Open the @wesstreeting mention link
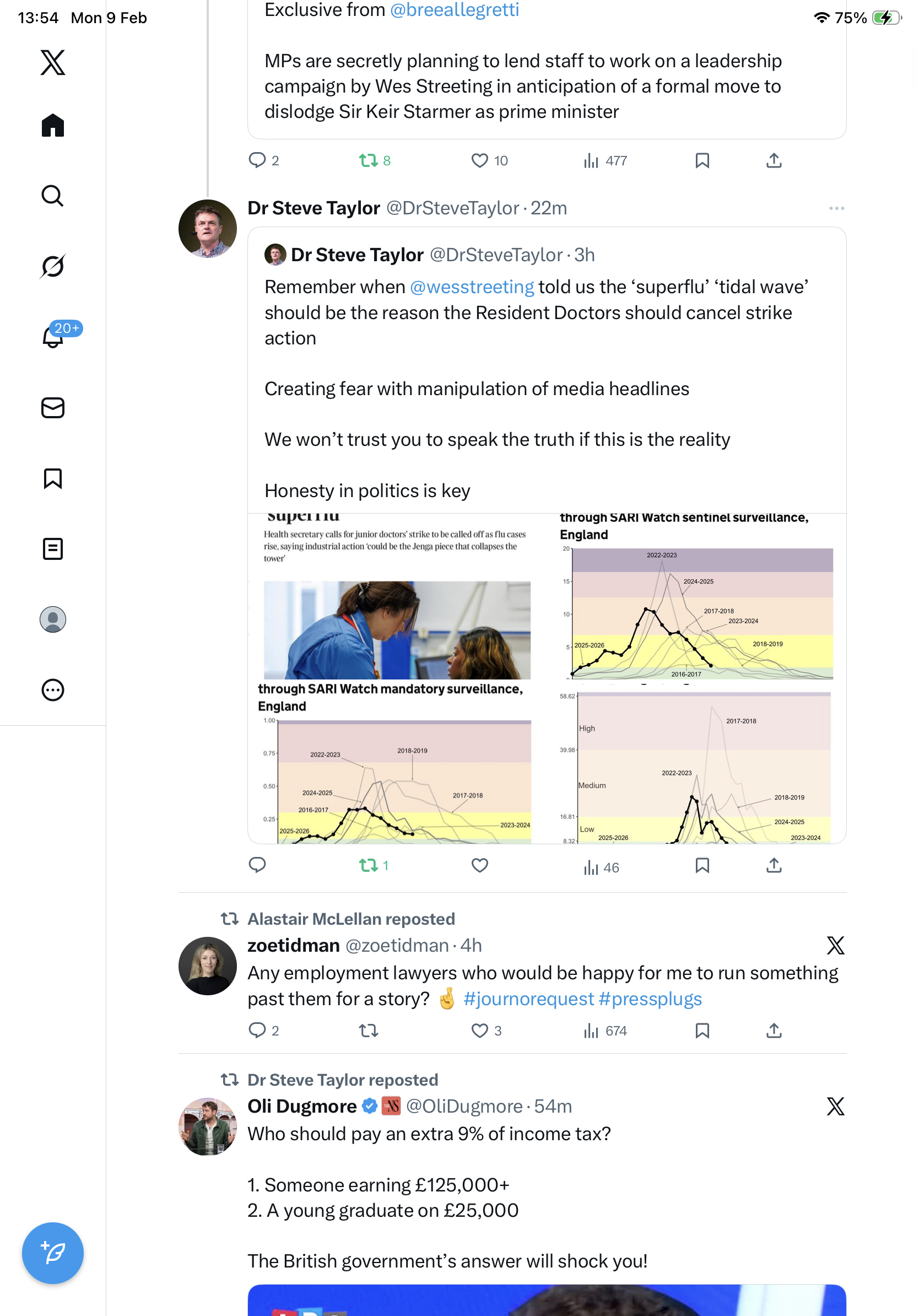The width and height of the screenshot is (919, 1316). pos(472,287)
